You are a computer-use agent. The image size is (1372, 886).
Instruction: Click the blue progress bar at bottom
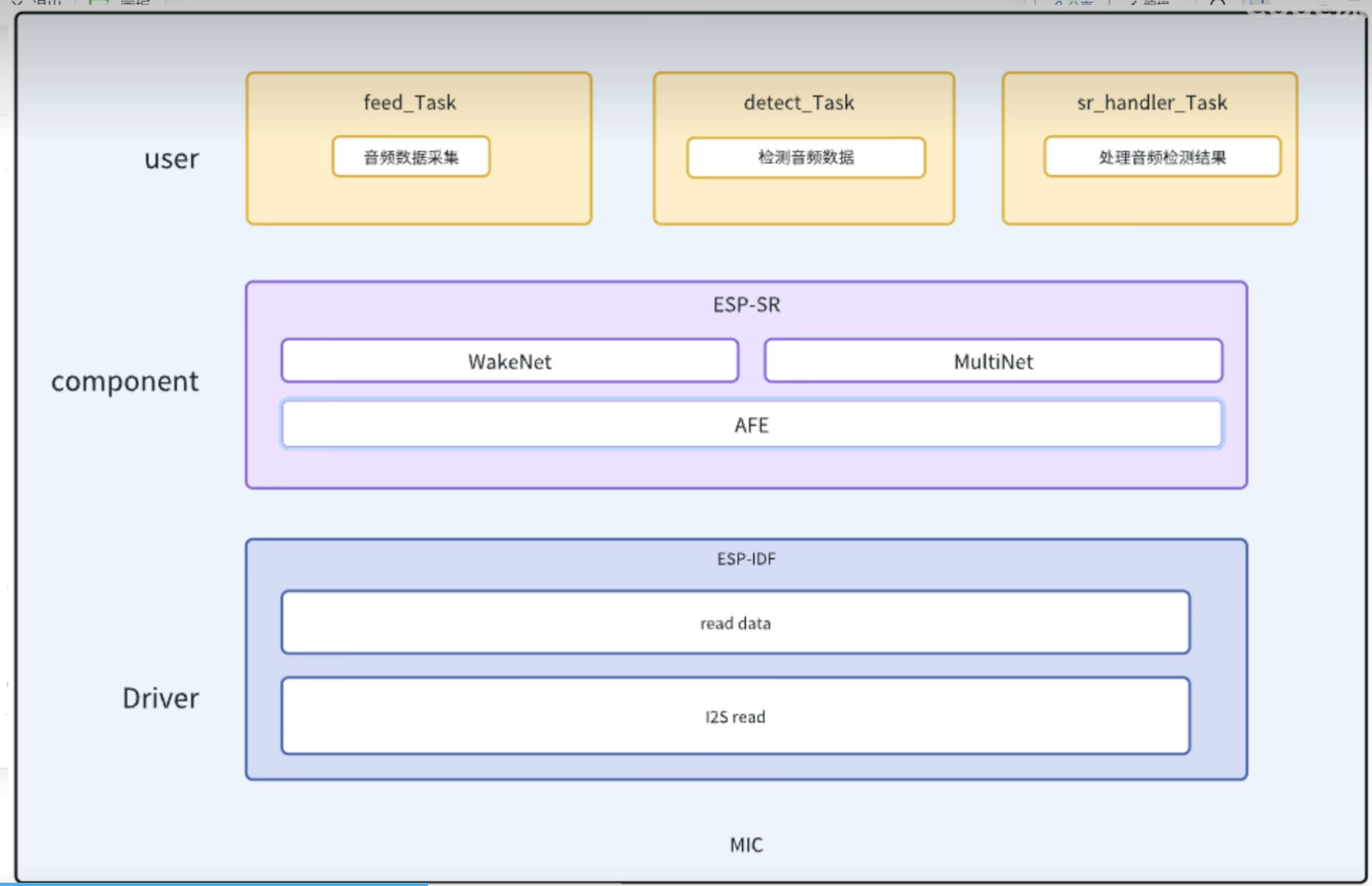213,883
